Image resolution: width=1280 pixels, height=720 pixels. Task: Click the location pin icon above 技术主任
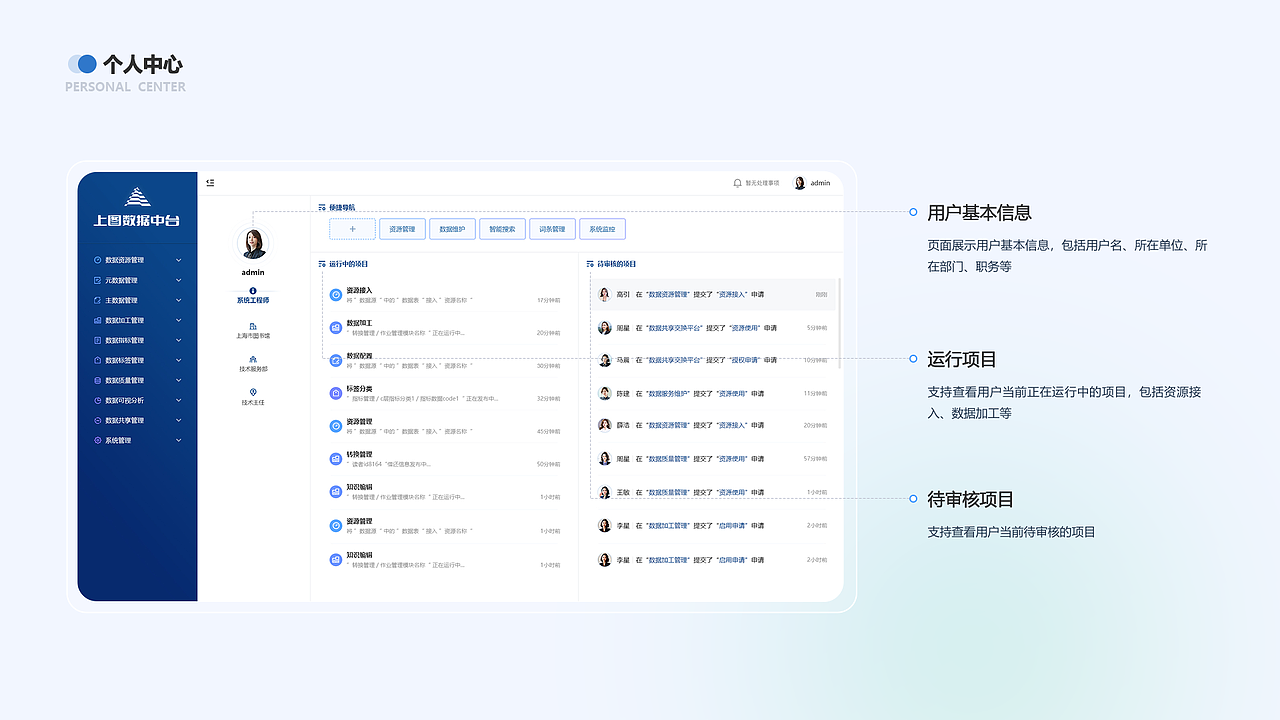click(252, 392)
